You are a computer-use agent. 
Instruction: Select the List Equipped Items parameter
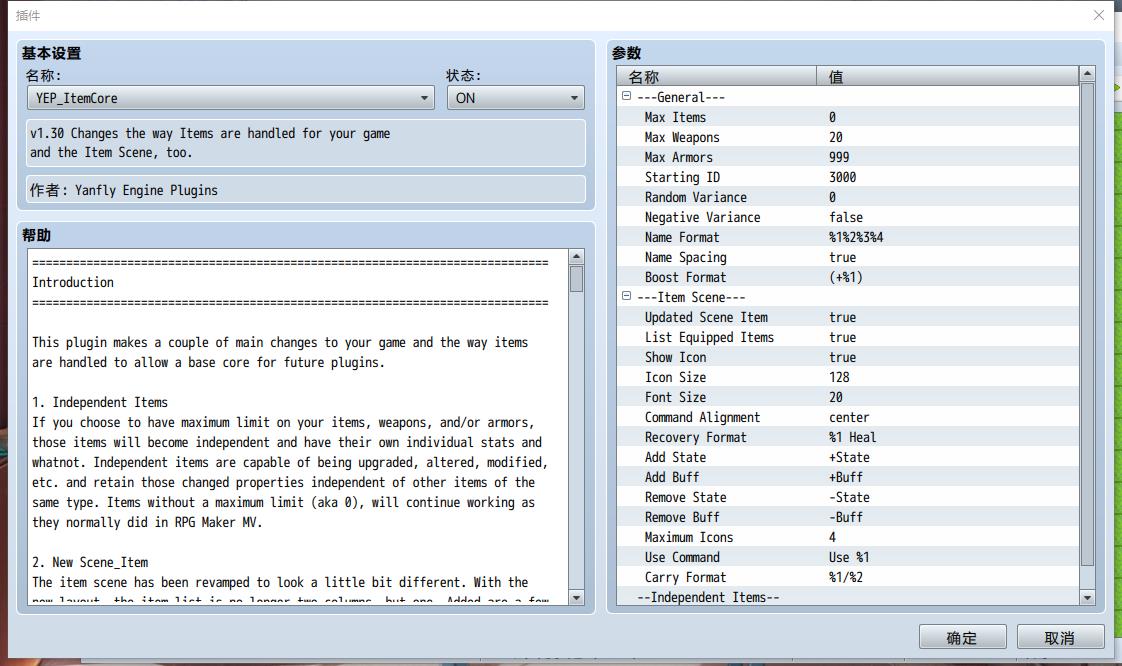(x=848, y=338)
